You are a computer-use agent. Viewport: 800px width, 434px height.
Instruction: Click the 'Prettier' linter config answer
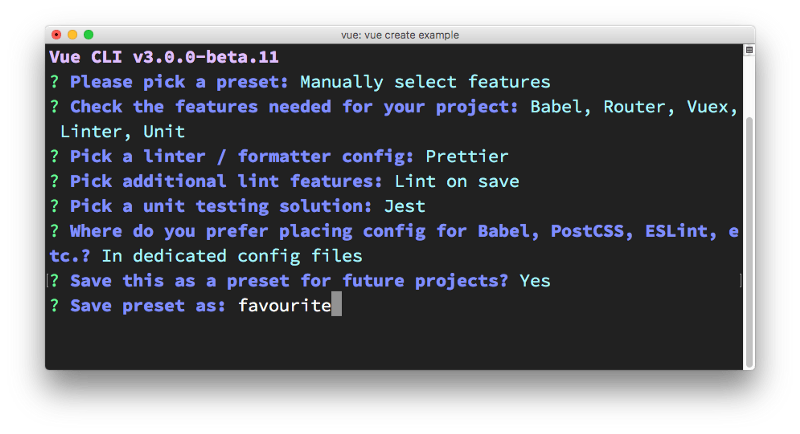click(x=467, y=156)
